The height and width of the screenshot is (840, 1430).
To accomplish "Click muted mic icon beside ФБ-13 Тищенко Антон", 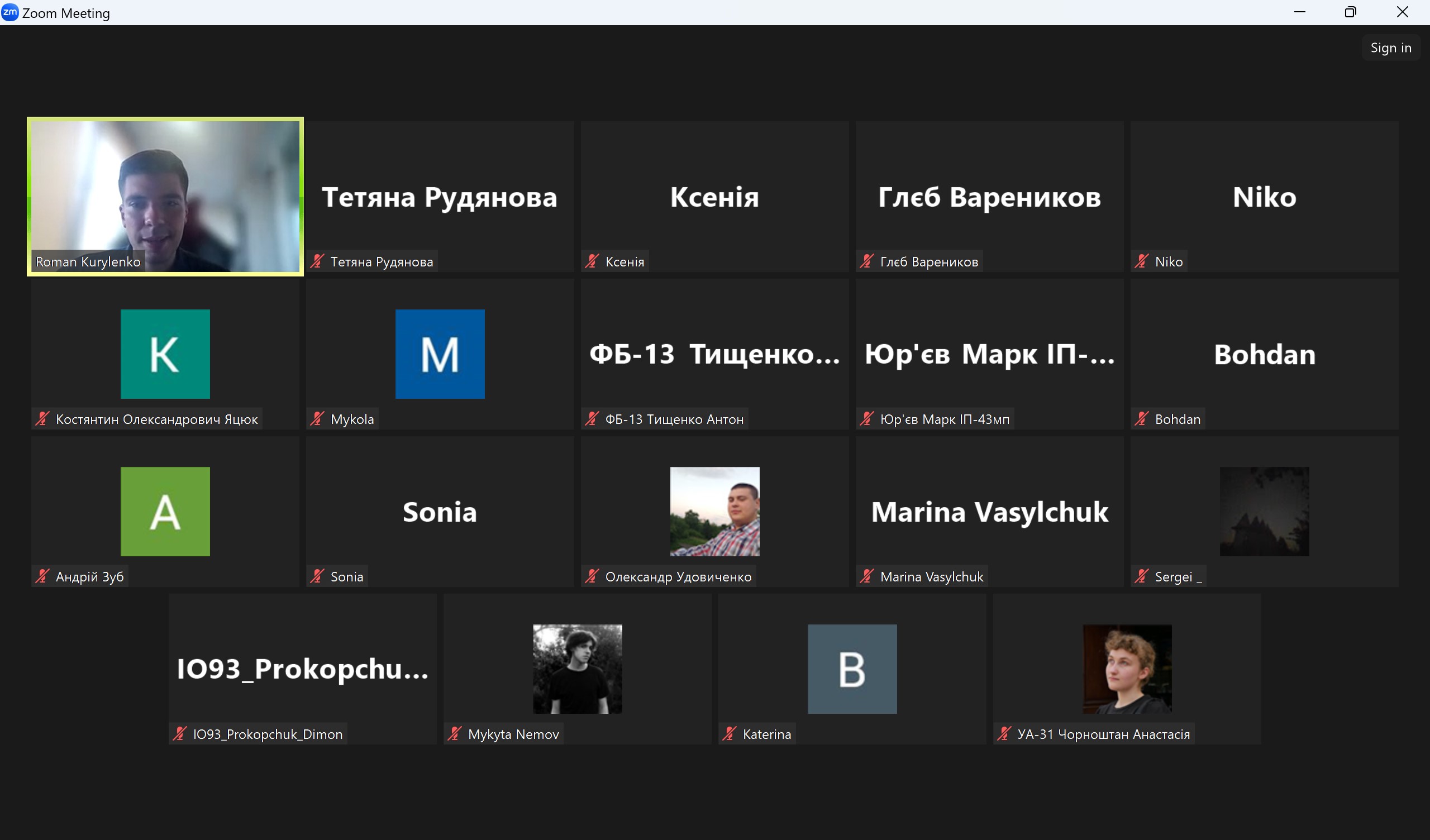I will [x=592, y=419].
